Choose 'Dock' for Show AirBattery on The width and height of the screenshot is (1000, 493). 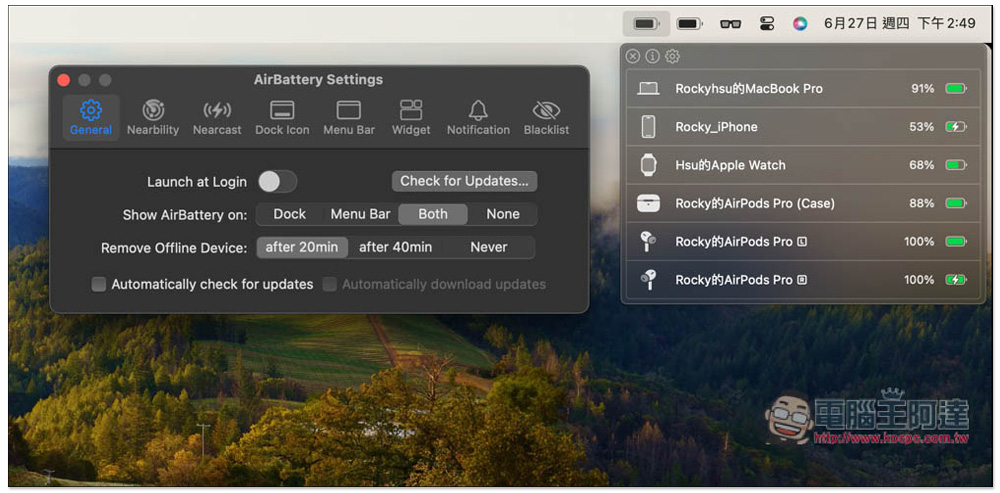290,214
